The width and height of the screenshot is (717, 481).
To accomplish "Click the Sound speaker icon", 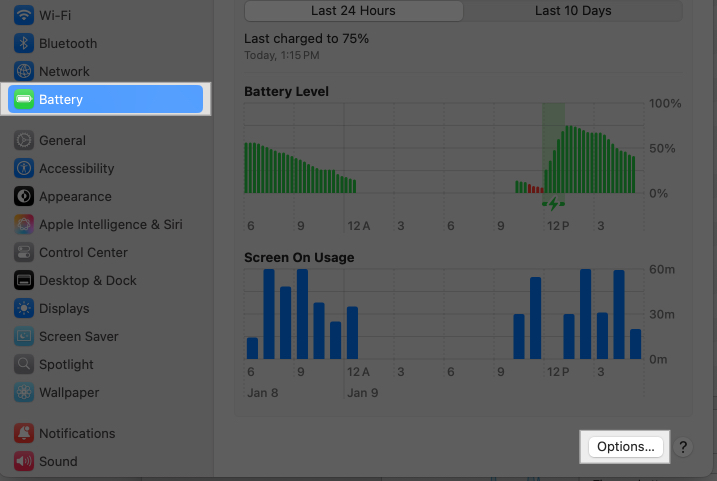I will 24,461.
